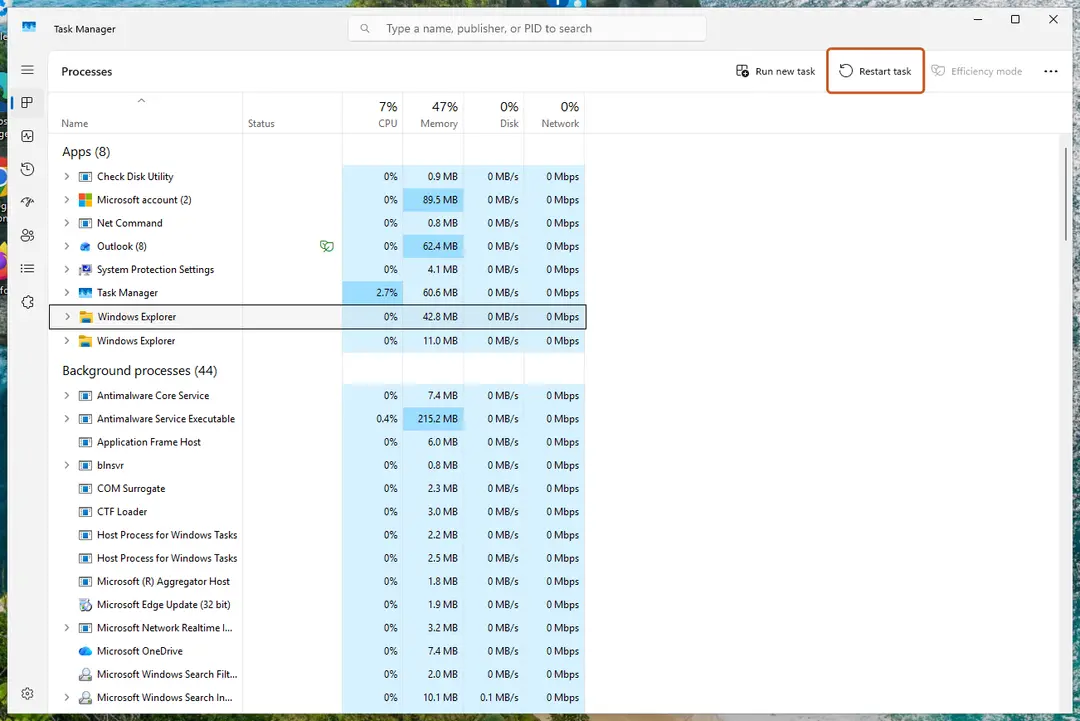
Task: Open the hamburger navigation menu
Action: pyautogui.click(x=28, y=70)
